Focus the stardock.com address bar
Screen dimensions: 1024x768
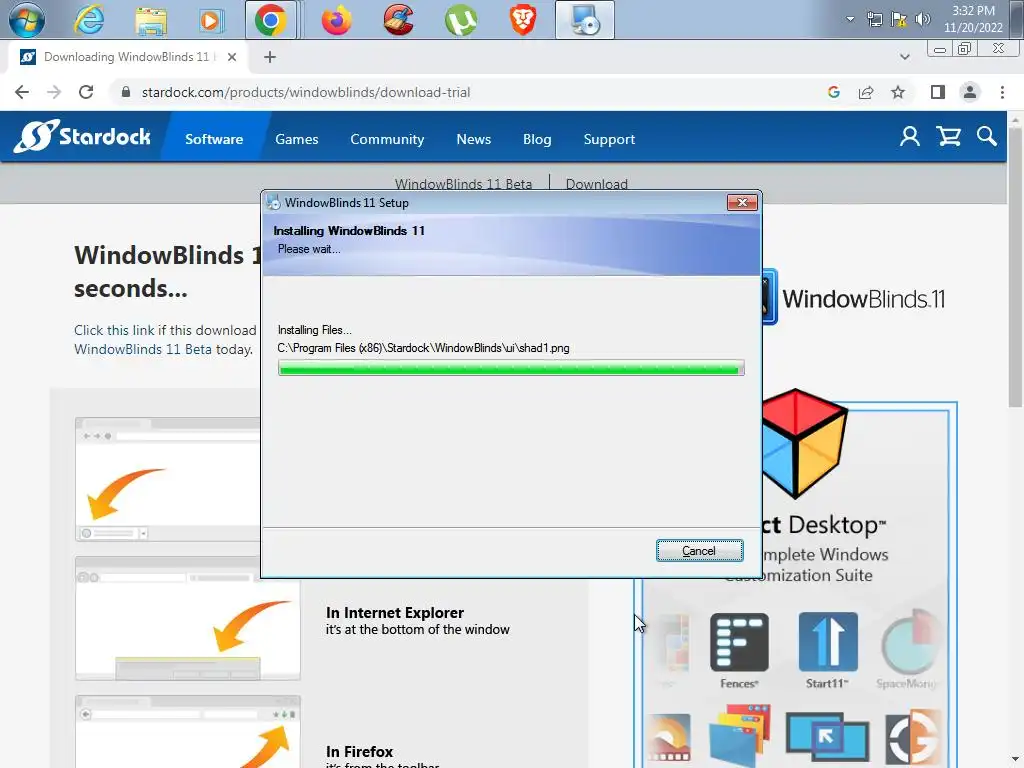(306, 92)
